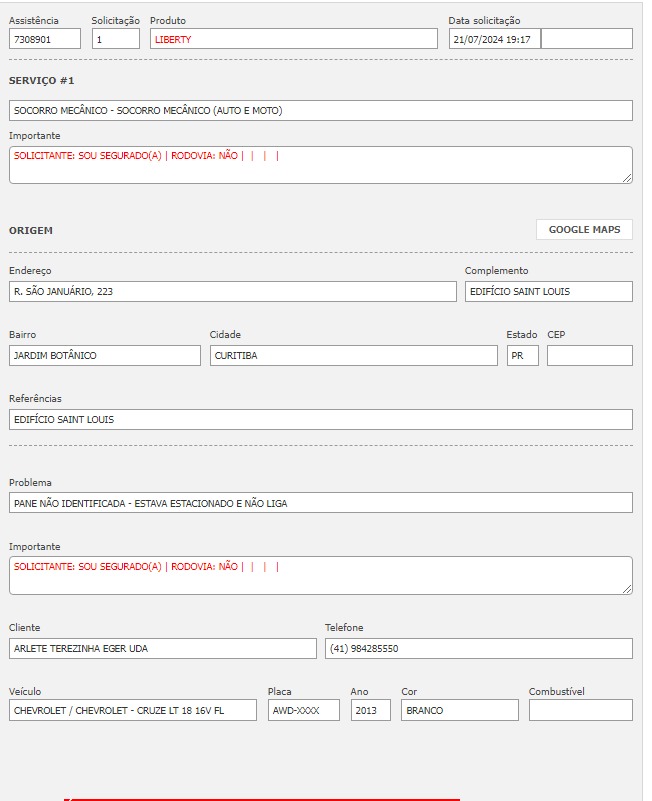This screenshot has width=652, height=801.
Task: Click the Solicitação field
Action: [x=115, y=39]
